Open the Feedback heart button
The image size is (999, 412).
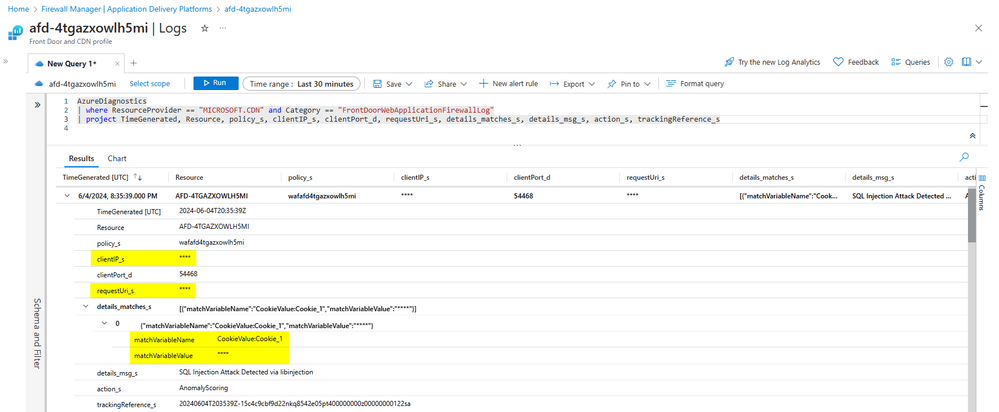tap(856, 62)
